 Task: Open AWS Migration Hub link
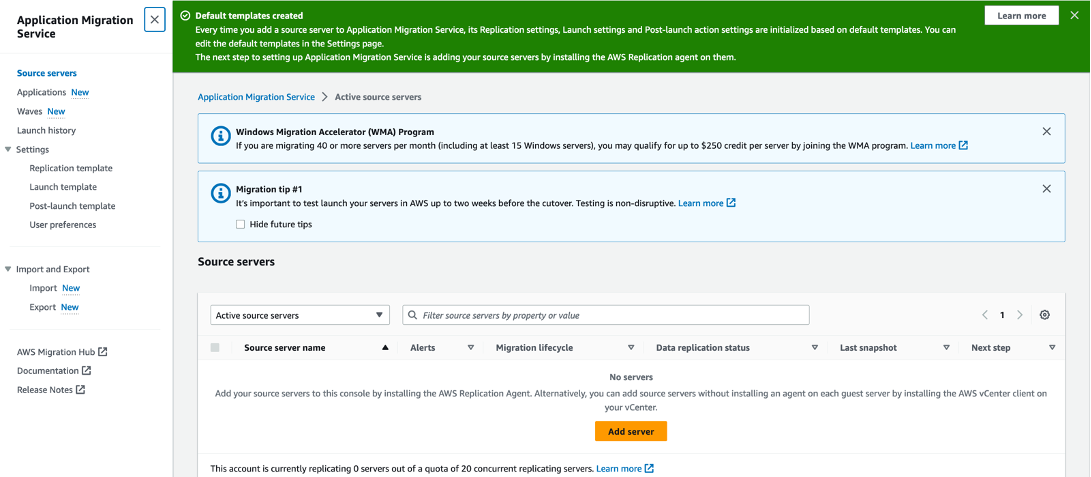(56, 352)
